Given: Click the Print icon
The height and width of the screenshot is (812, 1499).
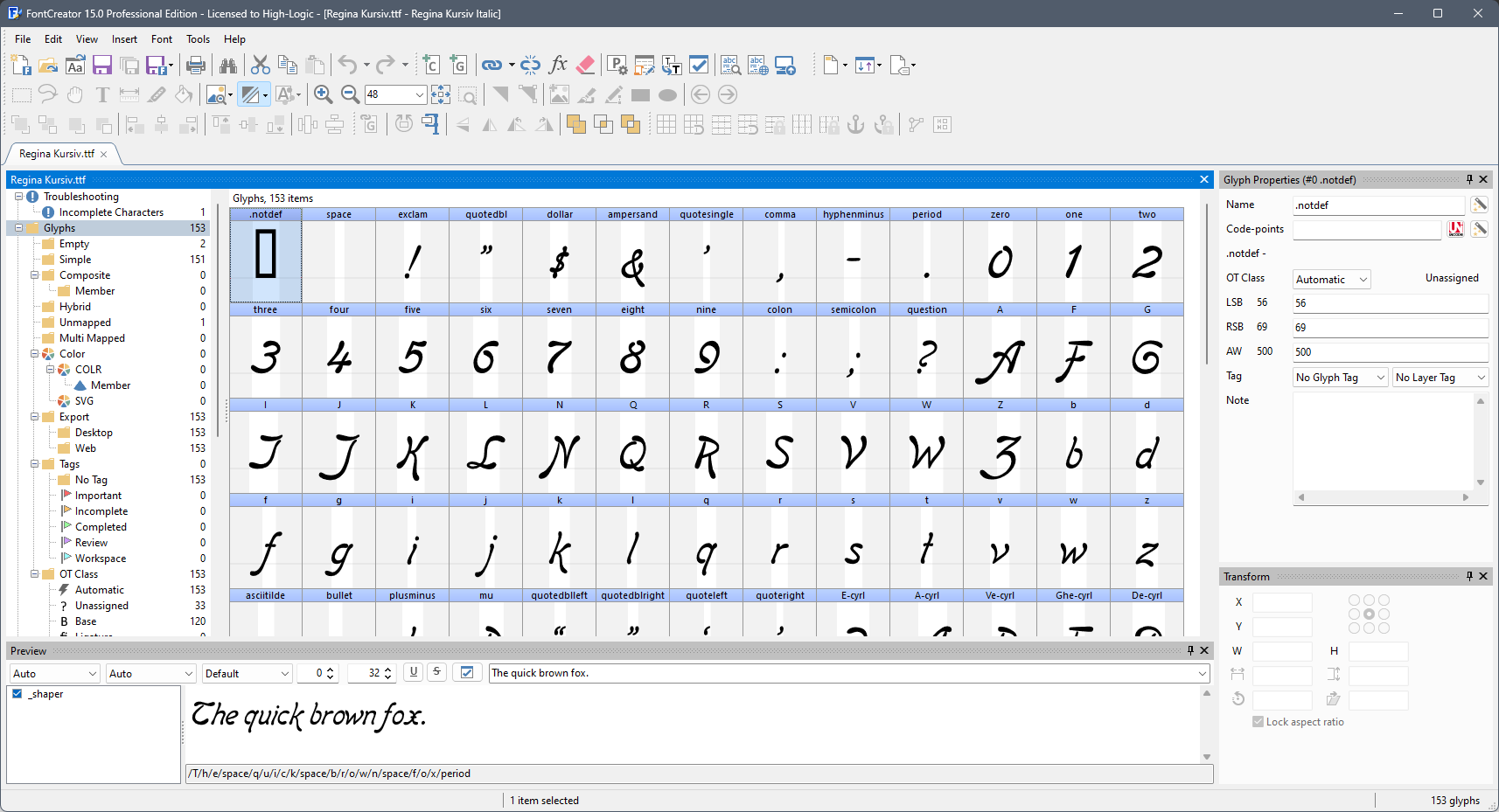Looking at the screenshot, I should pyautogui.click(x=196, y=65).
